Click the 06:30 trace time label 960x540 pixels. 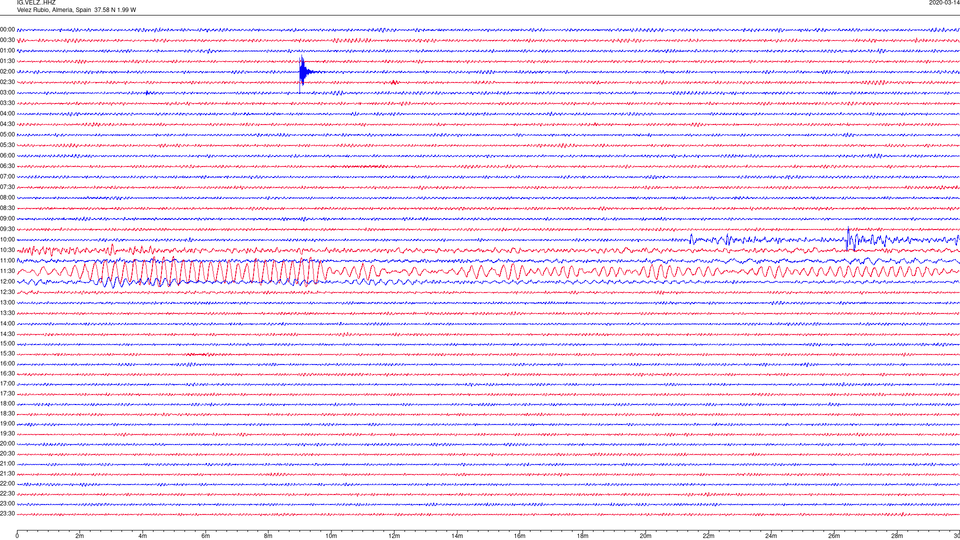[7, 166]
